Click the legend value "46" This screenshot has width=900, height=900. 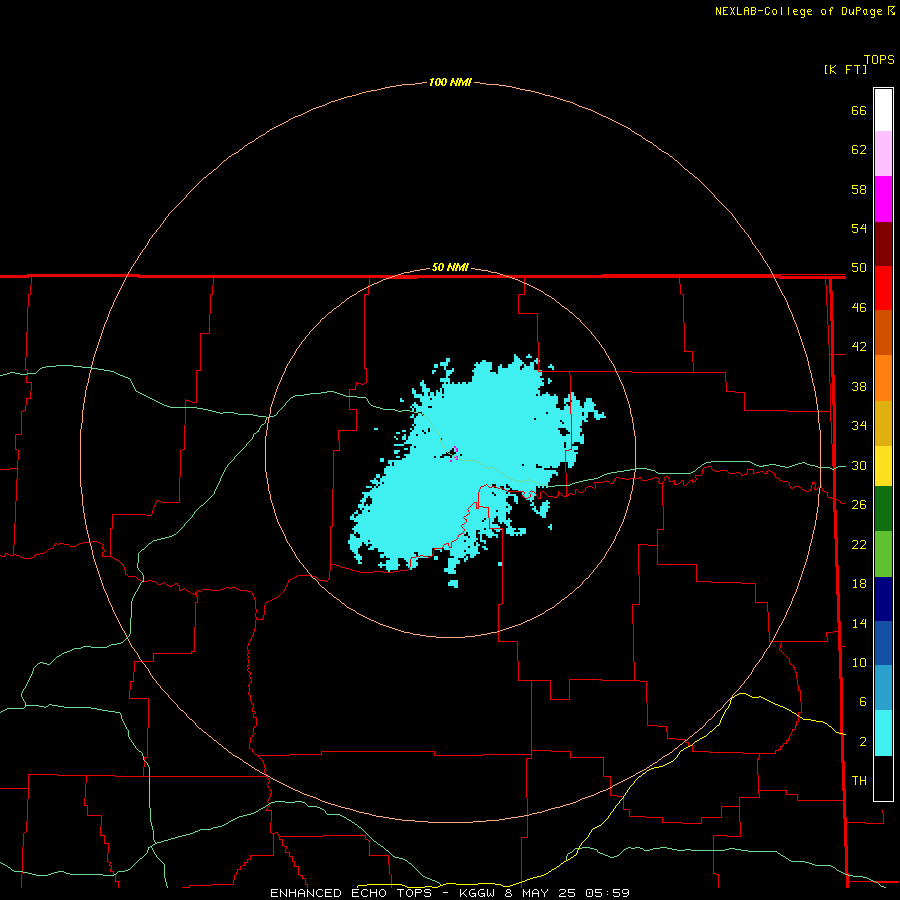[x=859, y=307]
